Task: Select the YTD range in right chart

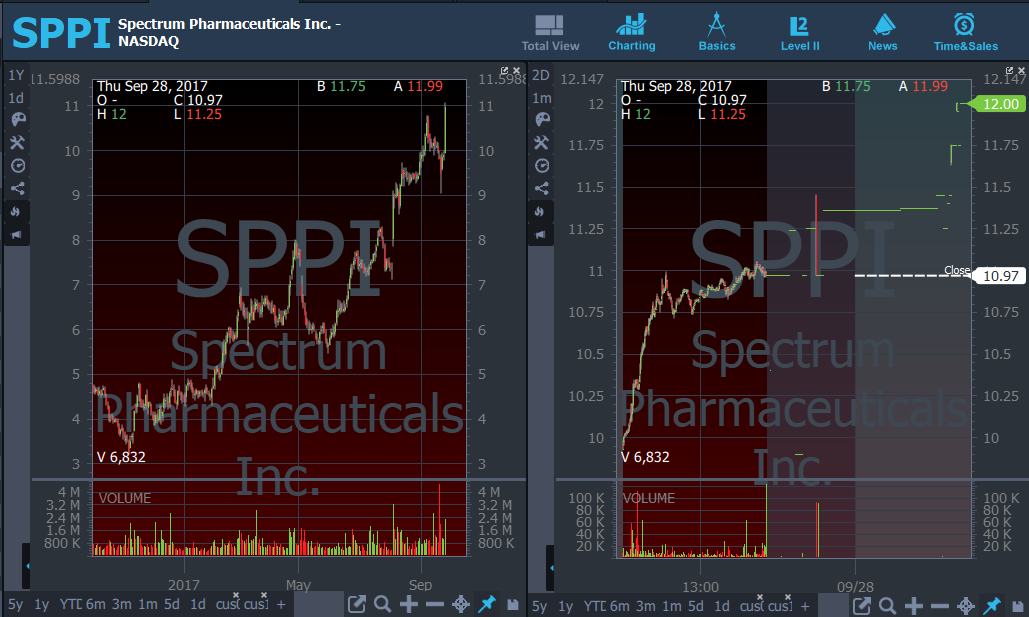Action: [x=595, y=606]
